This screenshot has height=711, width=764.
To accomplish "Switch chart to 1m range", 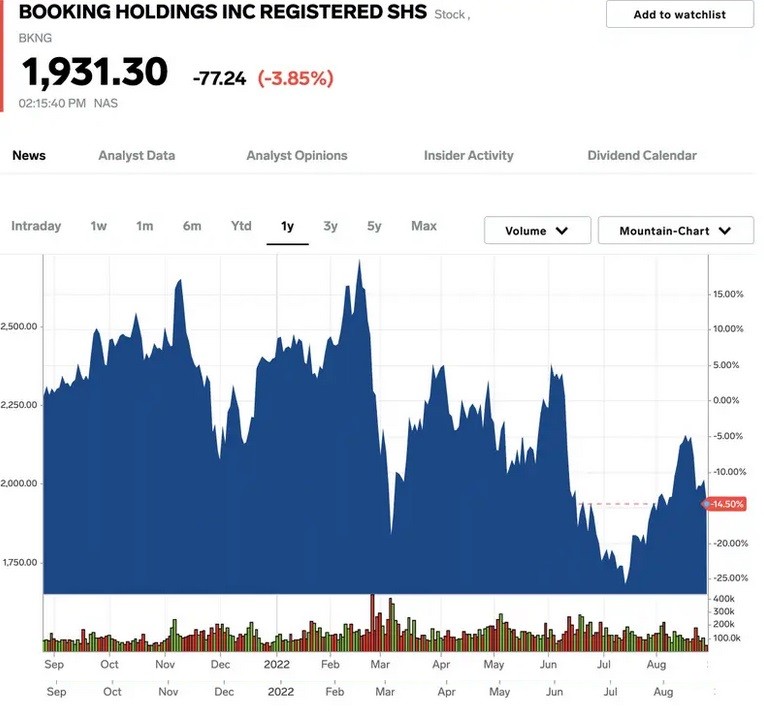I will (x=145, y=226).
